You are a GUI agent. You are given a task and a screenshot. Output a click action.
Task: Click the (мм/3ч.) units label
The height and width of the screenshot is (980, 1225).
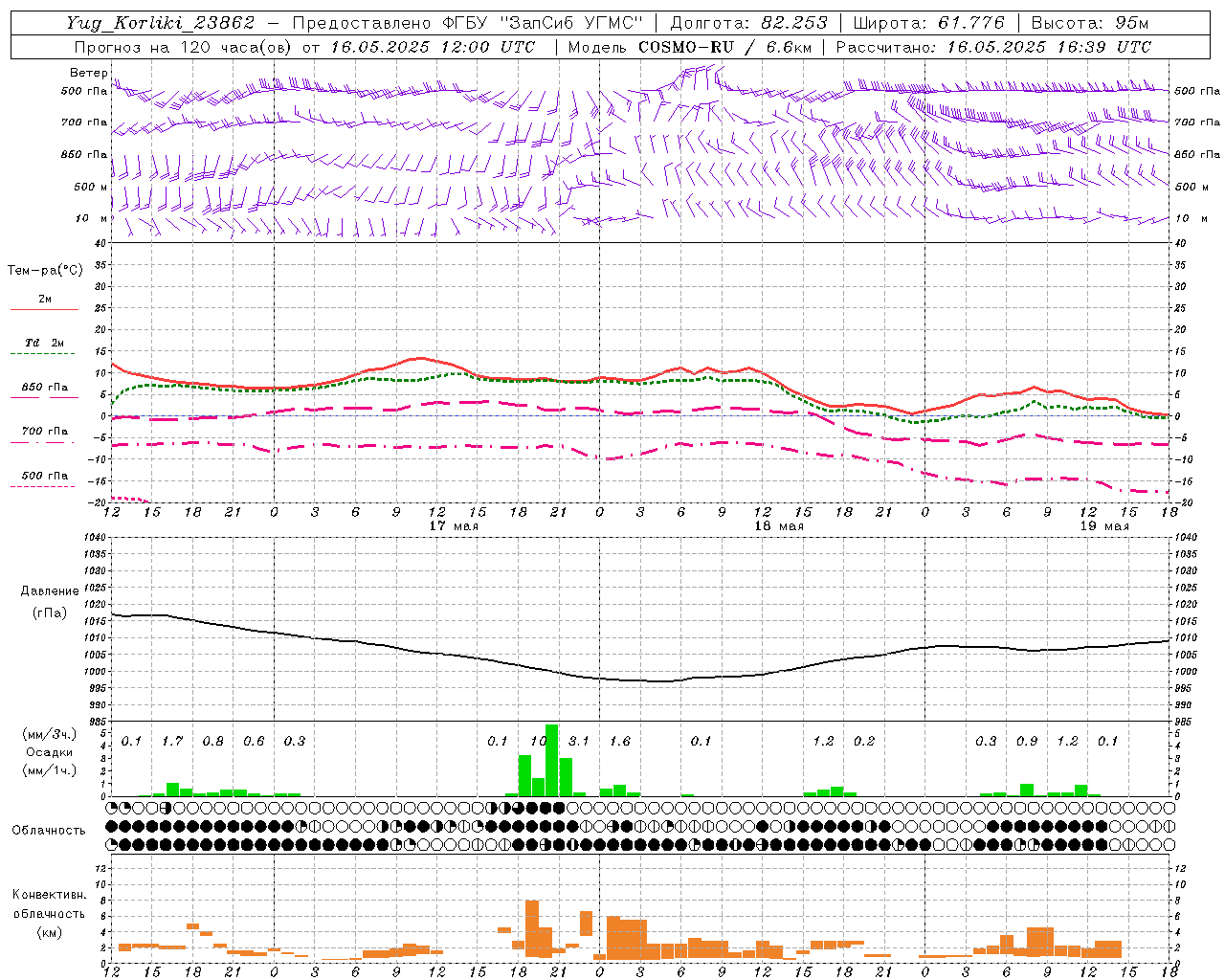coord(49,734)
